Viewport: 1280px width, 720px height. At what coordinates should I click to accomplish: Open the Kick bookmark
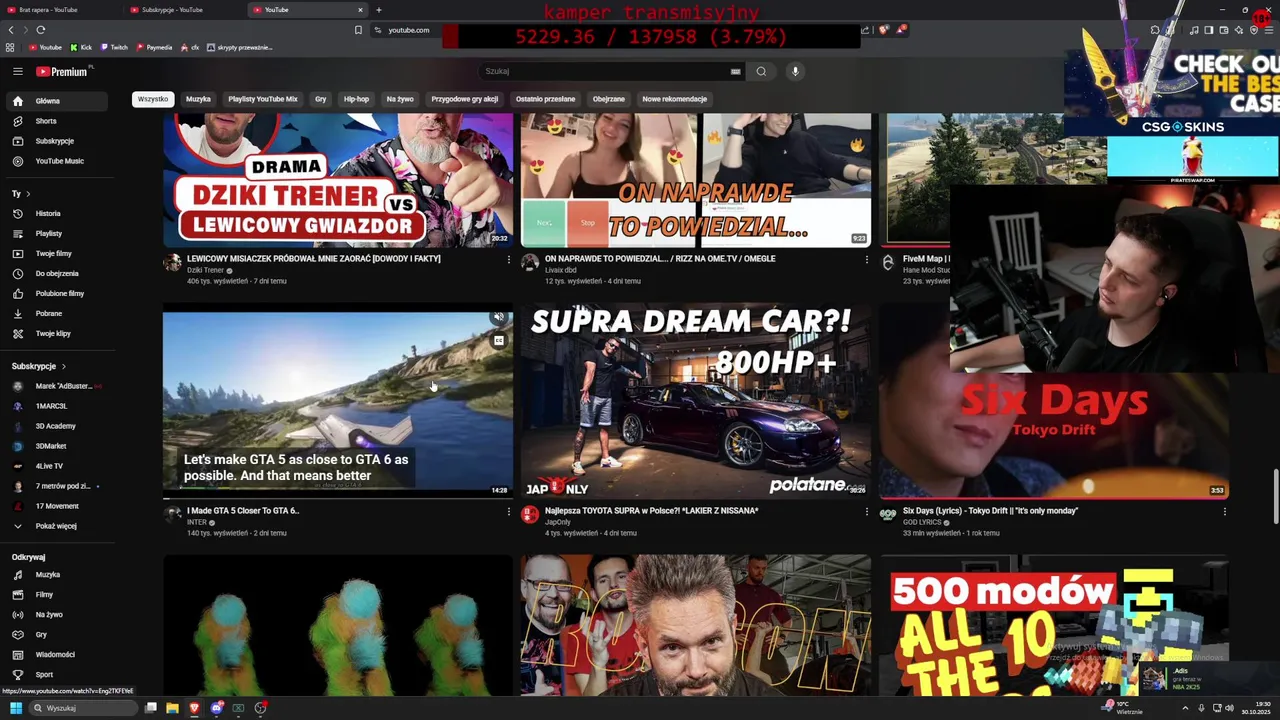81,47
